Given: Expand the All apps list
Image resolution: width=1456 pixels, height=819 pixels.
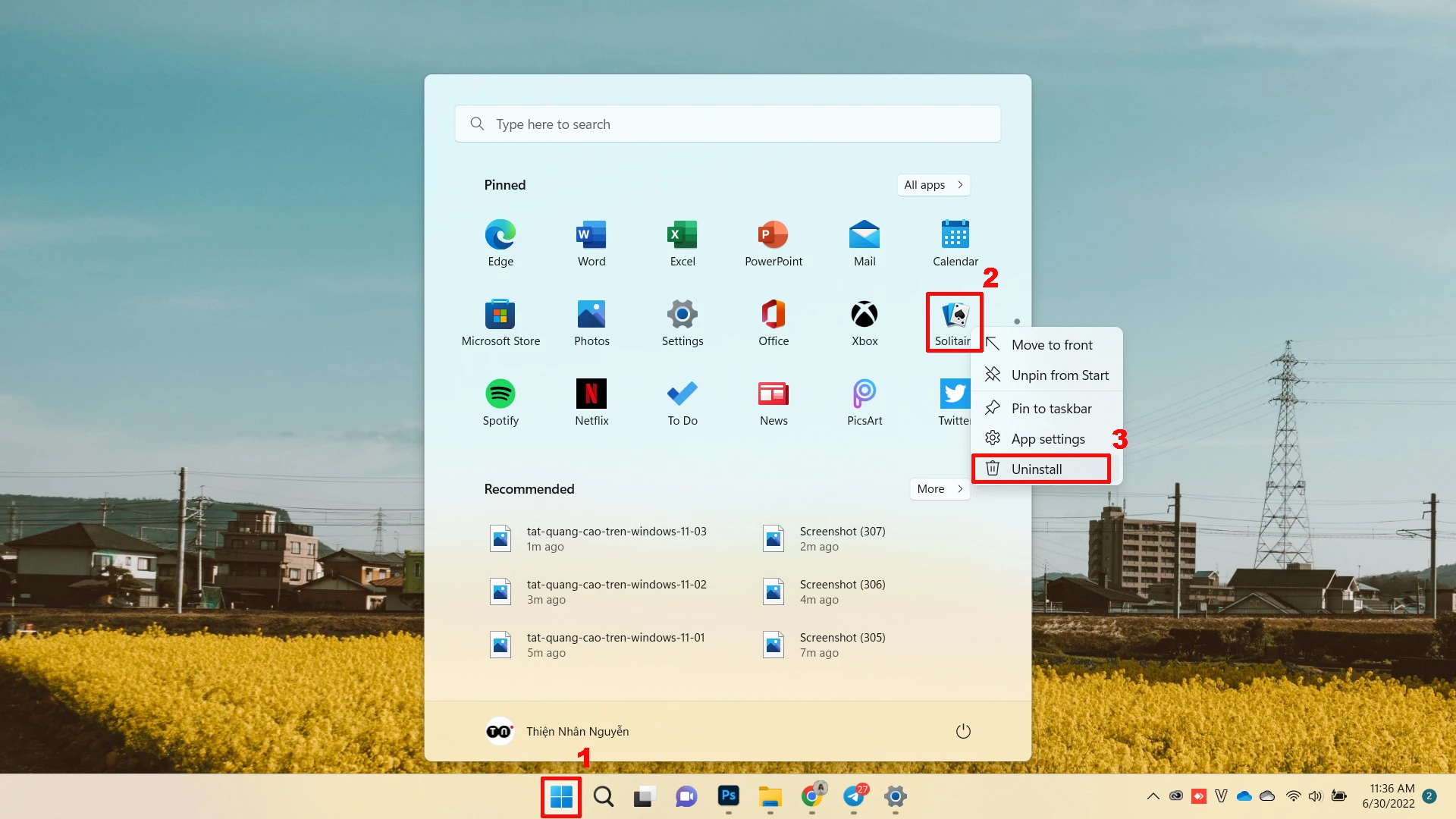Looking at the screenshot, I should coord(934,184).
